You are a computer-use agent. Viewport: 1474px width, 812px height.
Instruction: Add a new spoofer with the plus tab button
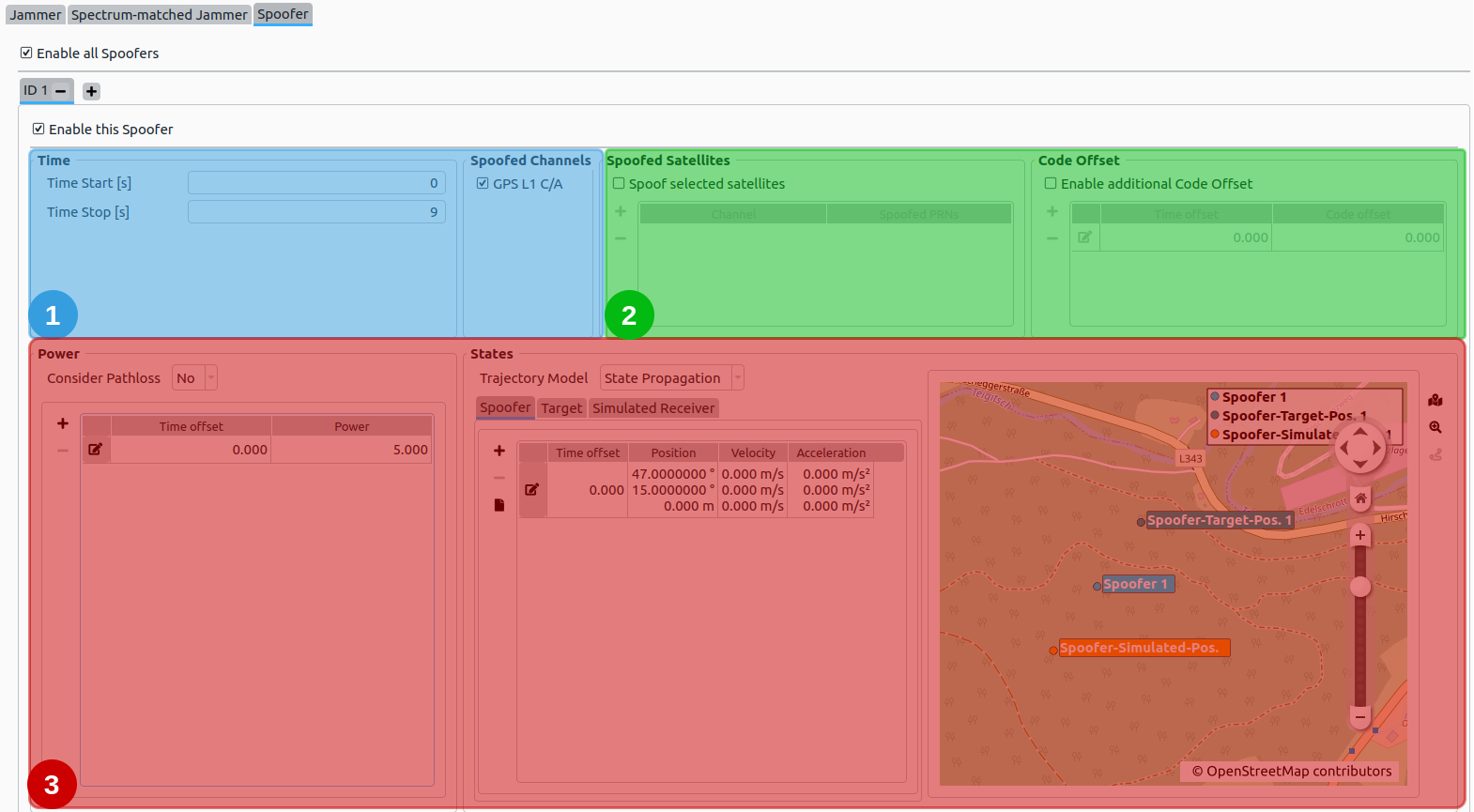coord(91,91)
